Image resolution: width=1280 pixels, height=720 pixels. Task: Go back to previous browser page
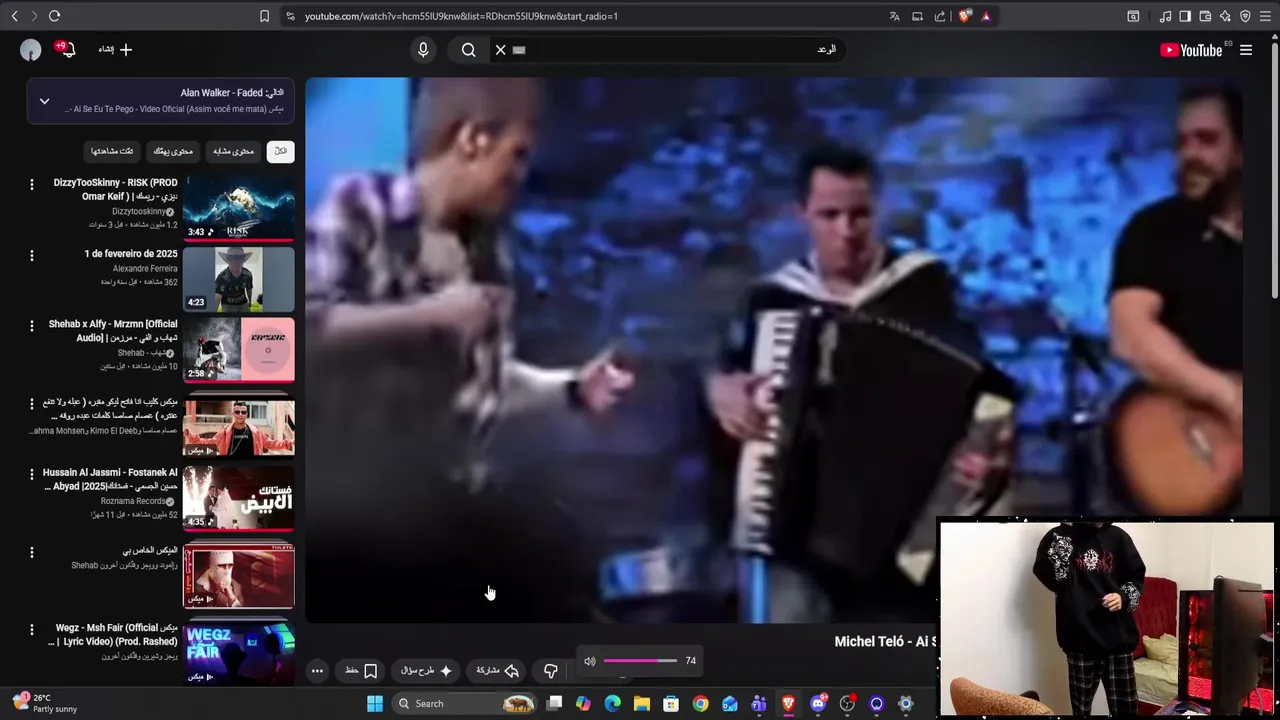(x=14, y=16)
